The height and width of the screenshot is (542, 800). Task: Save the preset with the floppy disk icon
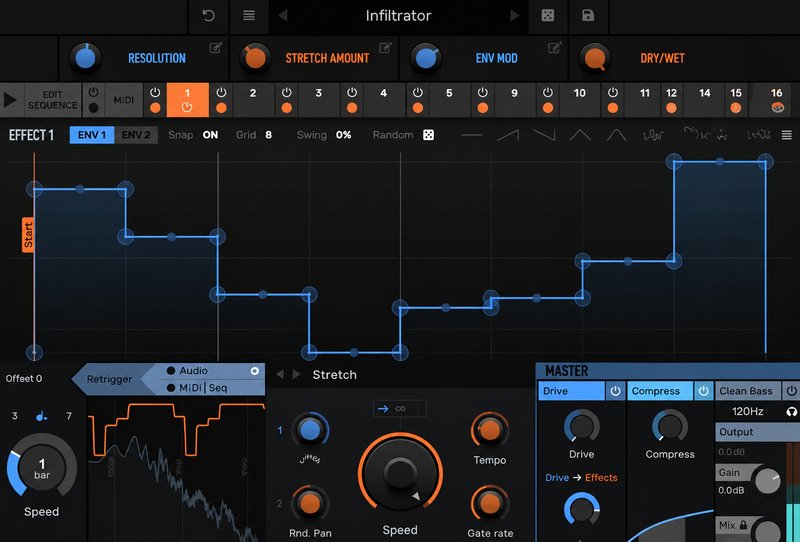[x=588, y=15]
